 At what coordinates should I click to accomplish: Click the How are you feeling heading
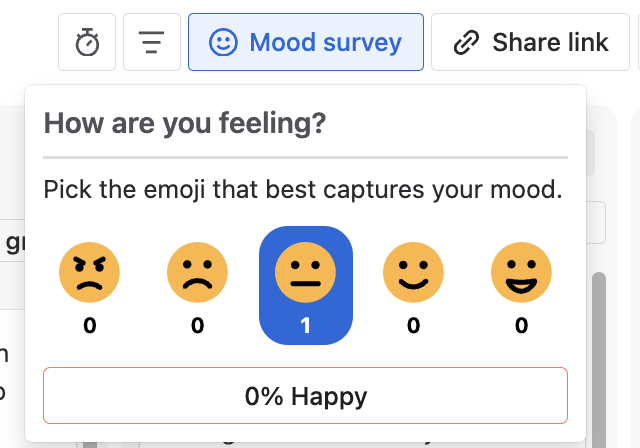click(185, 124)
